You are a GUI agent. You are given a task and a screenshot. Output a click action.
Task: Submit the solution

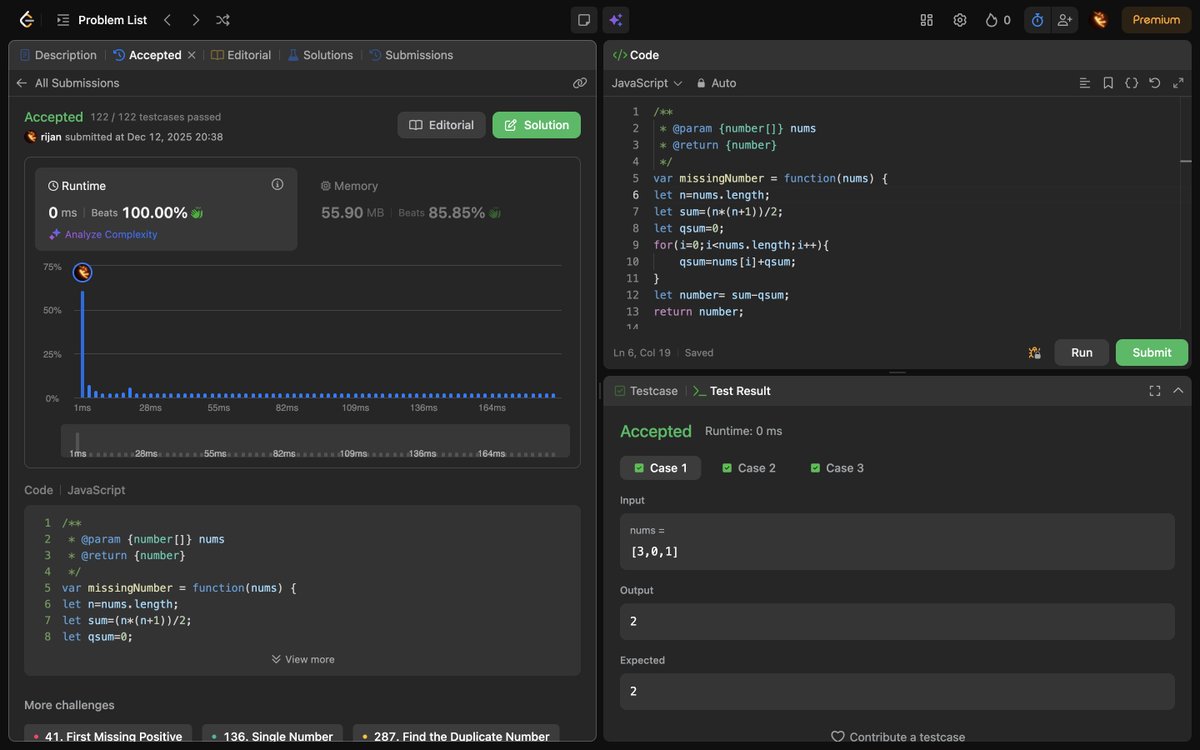(x=1151, y=352)
